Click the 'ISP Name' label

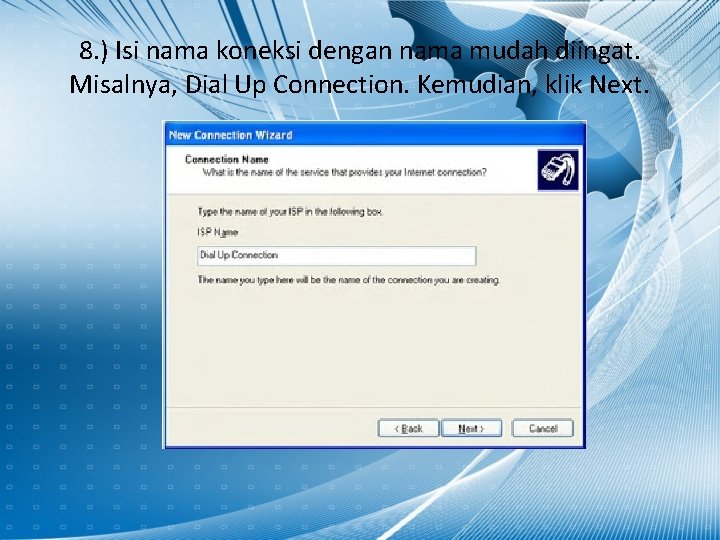click(x=218, y=232)
